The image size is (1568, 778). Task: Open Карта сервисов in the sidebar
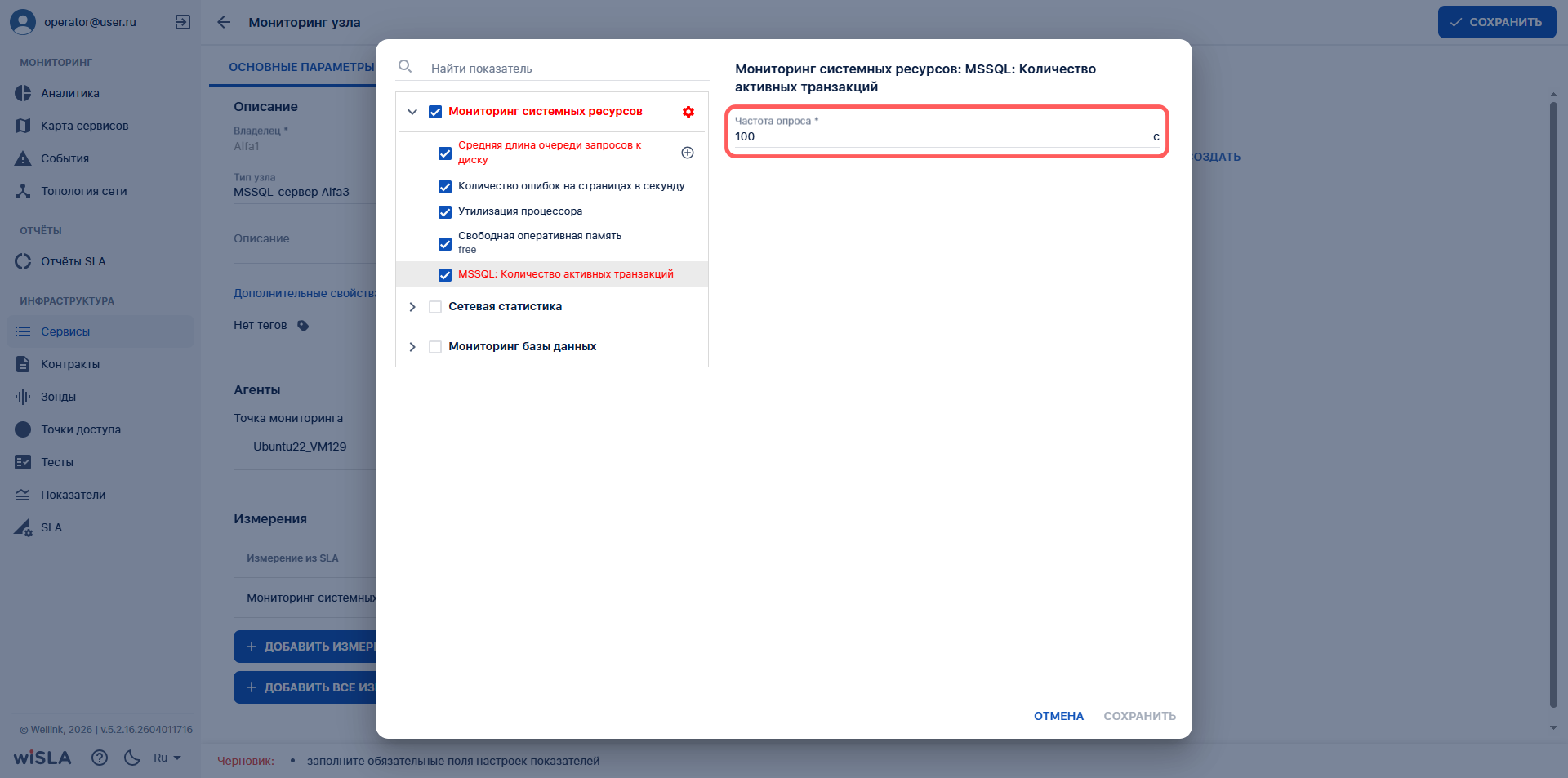pyautogui.click(x=100, y=126)
